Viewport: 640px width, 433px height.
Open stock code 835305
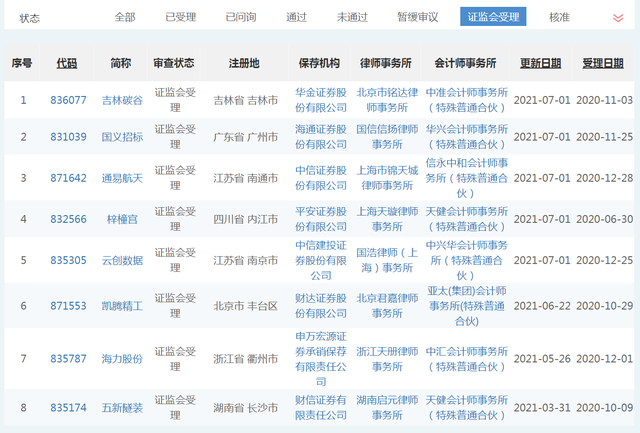[68, 260]
